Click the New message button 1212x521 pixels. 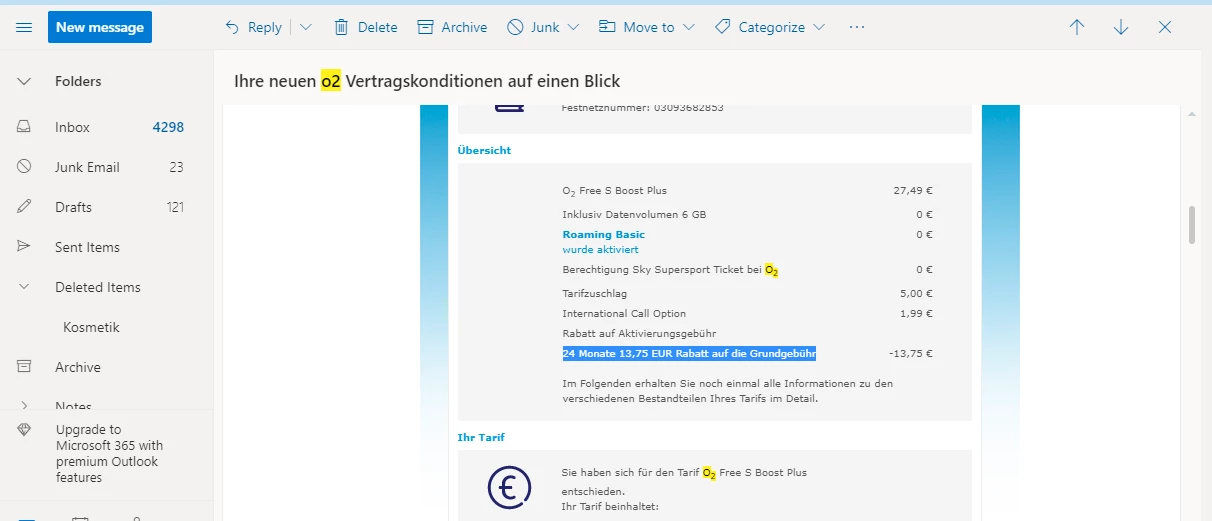(x=99, y=27)
